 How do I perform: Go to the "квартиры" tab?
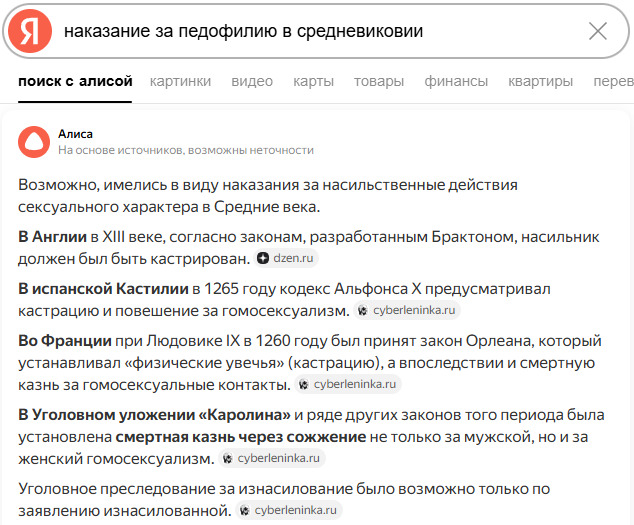click(540, 81)
